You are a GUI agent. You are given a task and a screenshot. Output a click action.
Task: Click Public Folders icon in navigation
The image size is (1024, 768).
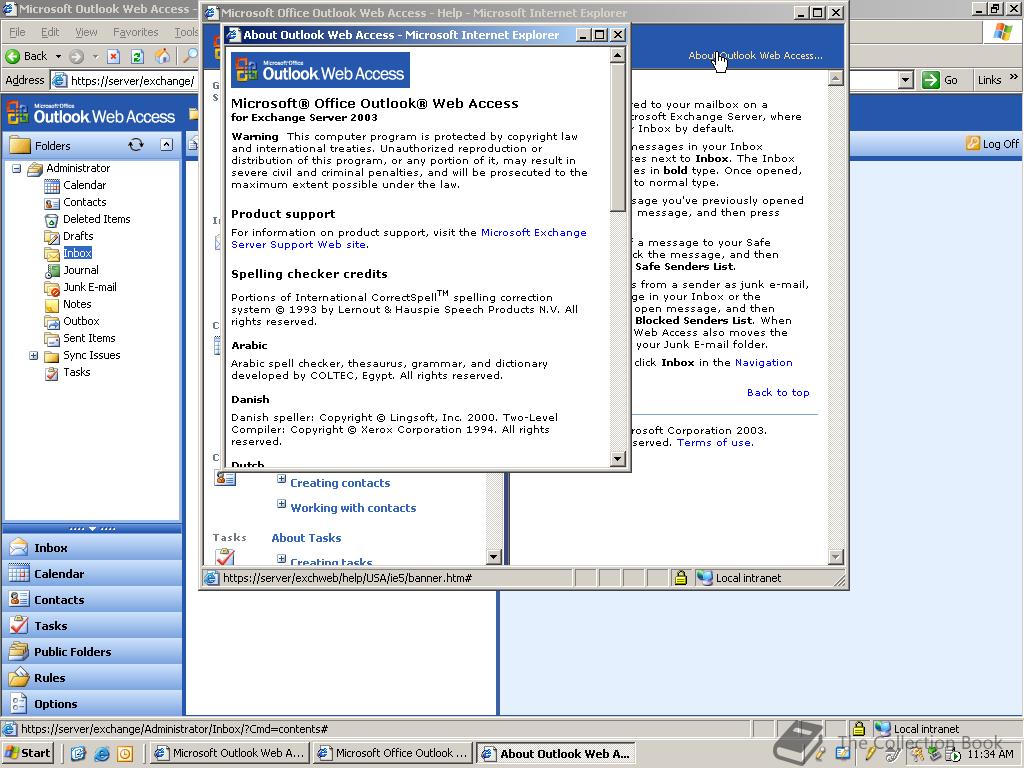19,651
